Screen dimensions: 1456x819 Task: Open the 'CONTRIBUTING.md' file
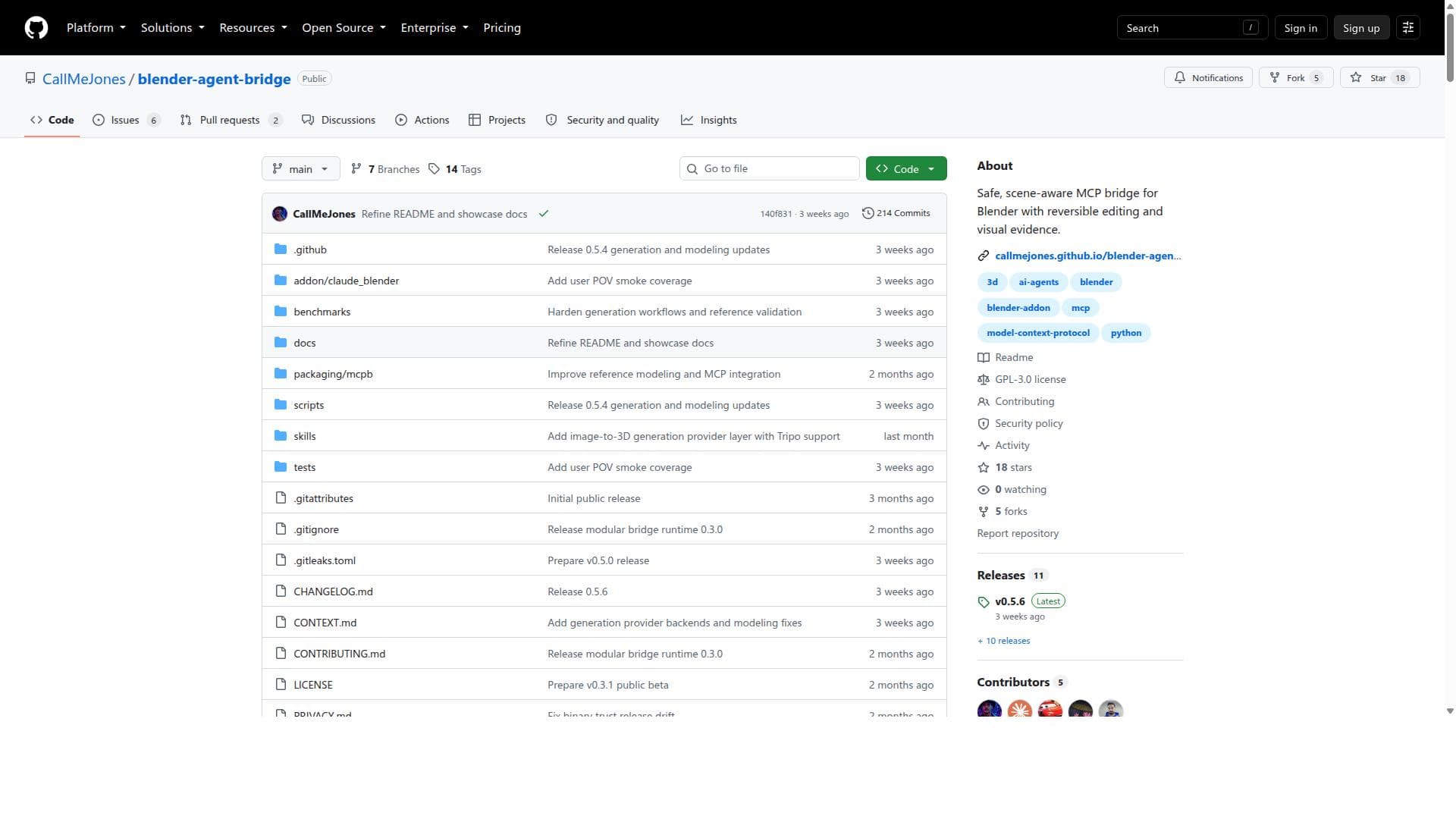(340, 654)
